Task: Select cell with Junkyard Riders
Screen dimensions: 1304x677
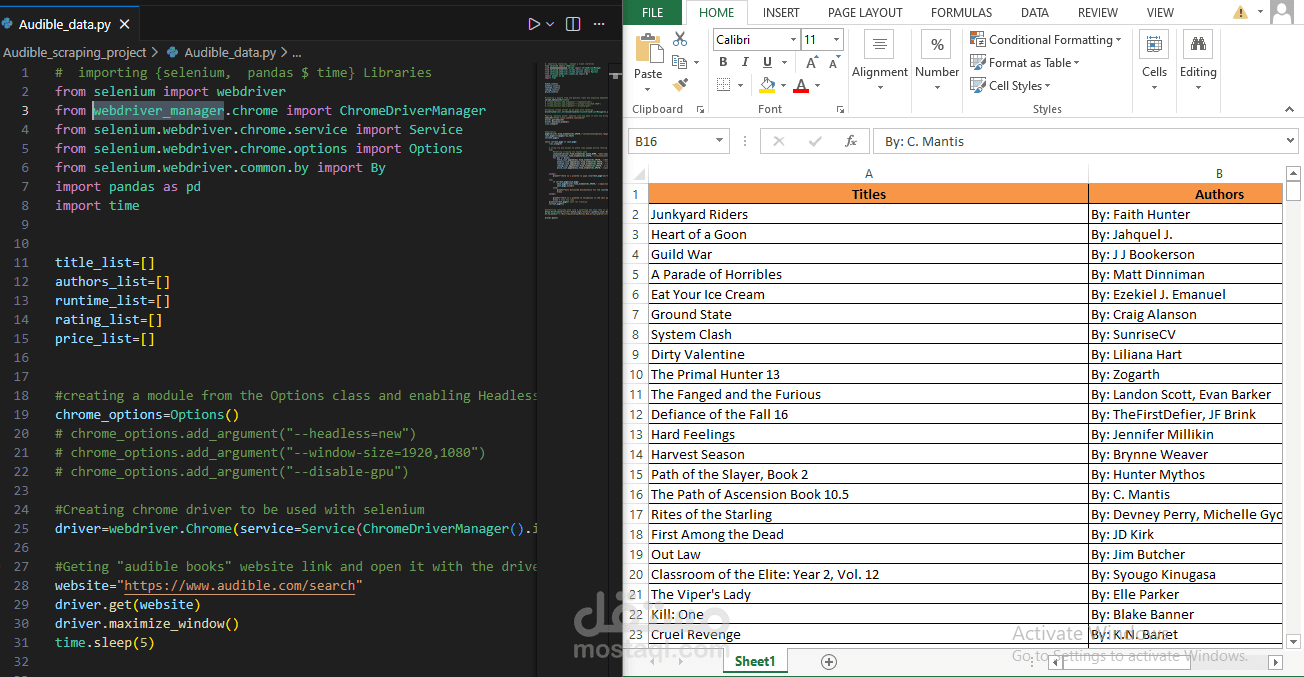Action: click(x=868, y=214)
